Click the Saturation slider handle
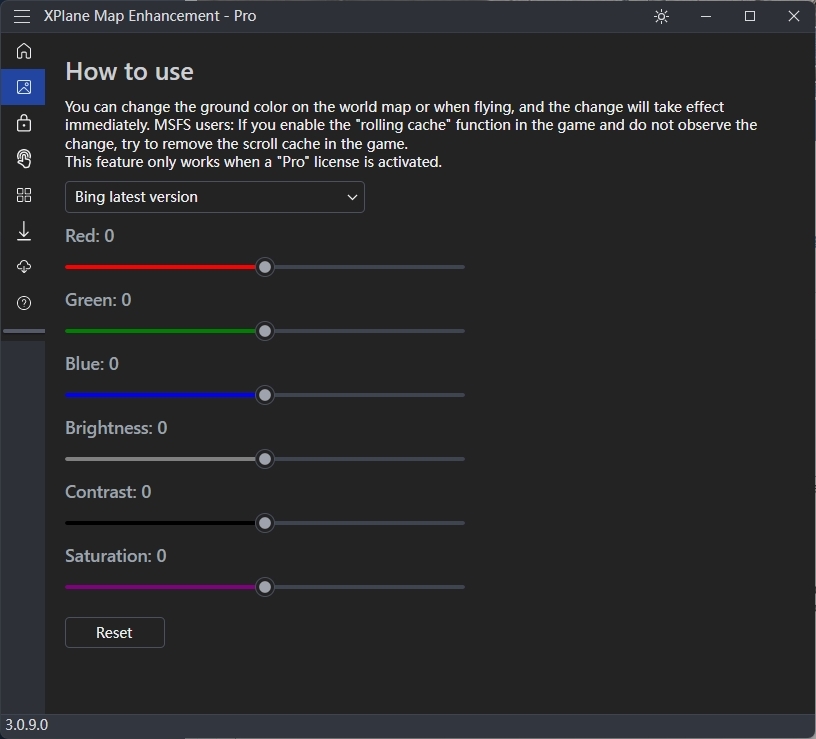 click(x=265, y=587)
